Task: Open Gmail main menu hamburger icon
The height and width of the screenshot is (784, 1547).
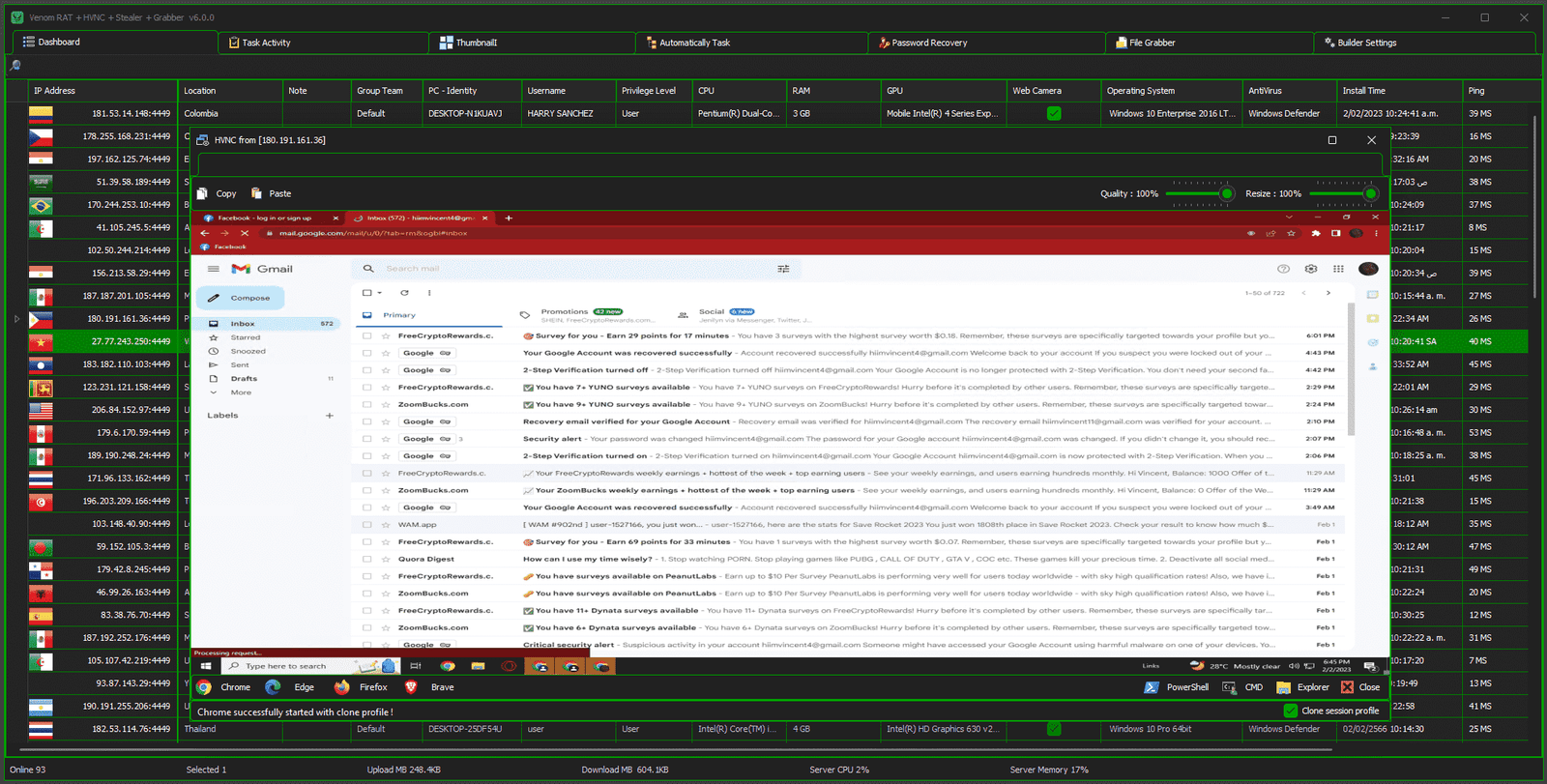Action: coord(214,269)
